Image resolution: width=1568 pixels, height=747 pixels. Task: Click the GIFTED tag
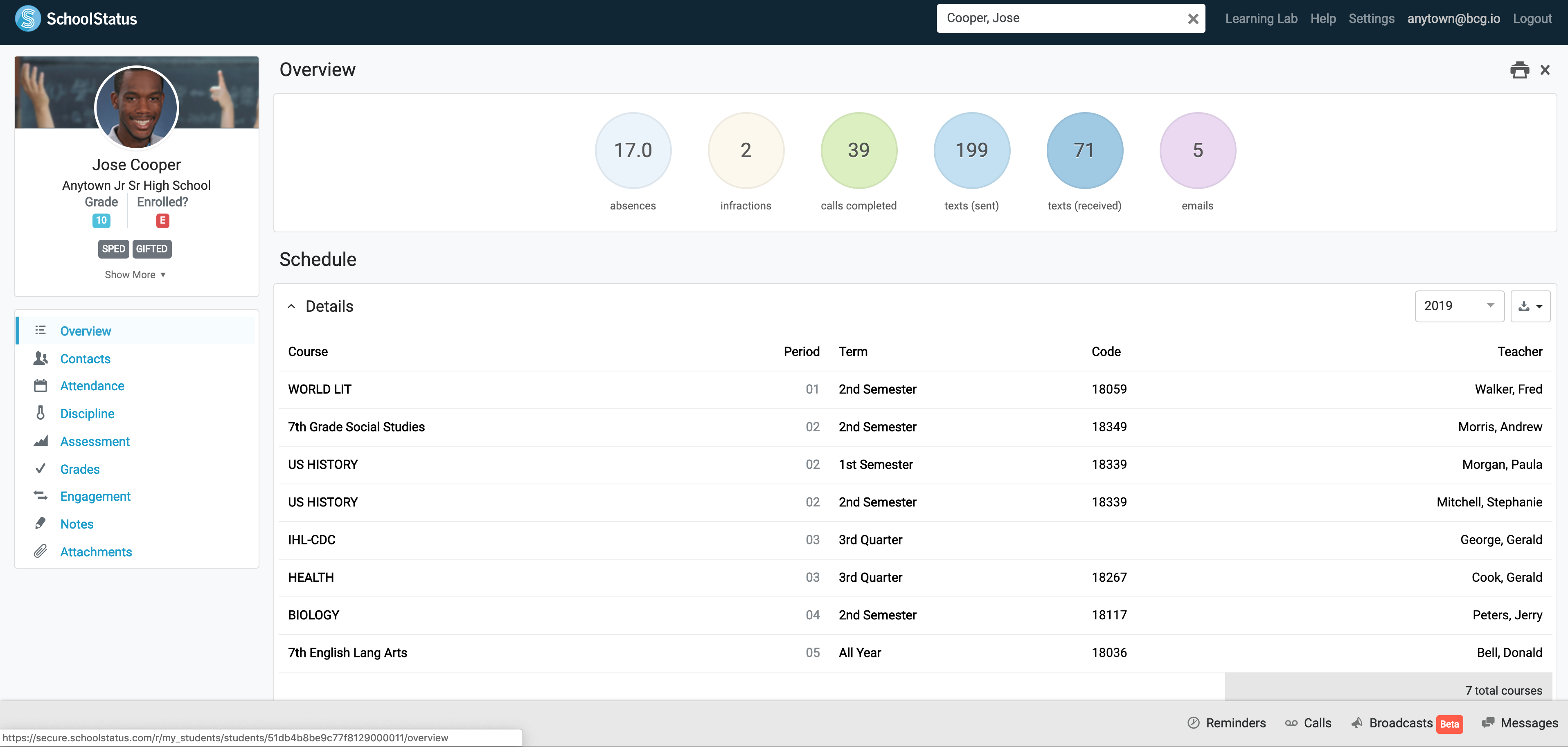tap(151, 248)
